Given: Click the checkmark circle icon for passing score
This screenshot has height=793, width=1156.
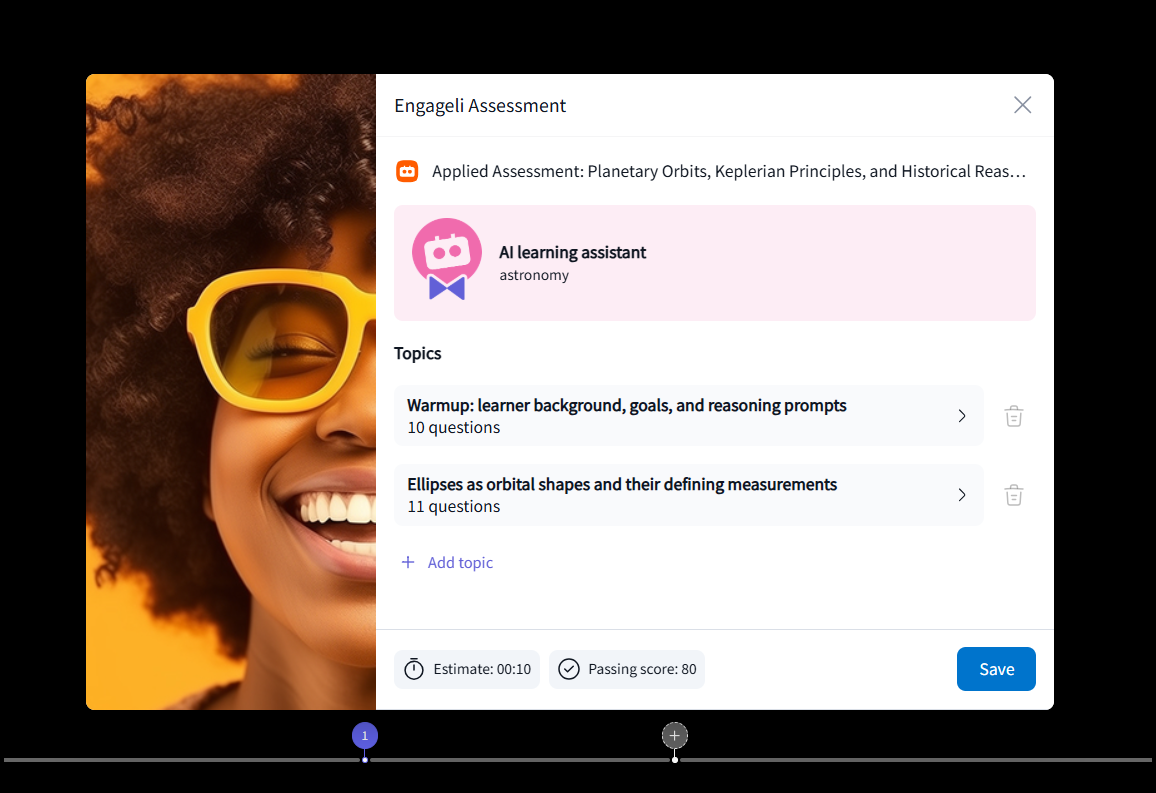Looking at the screenshot, I should (569, 669).
